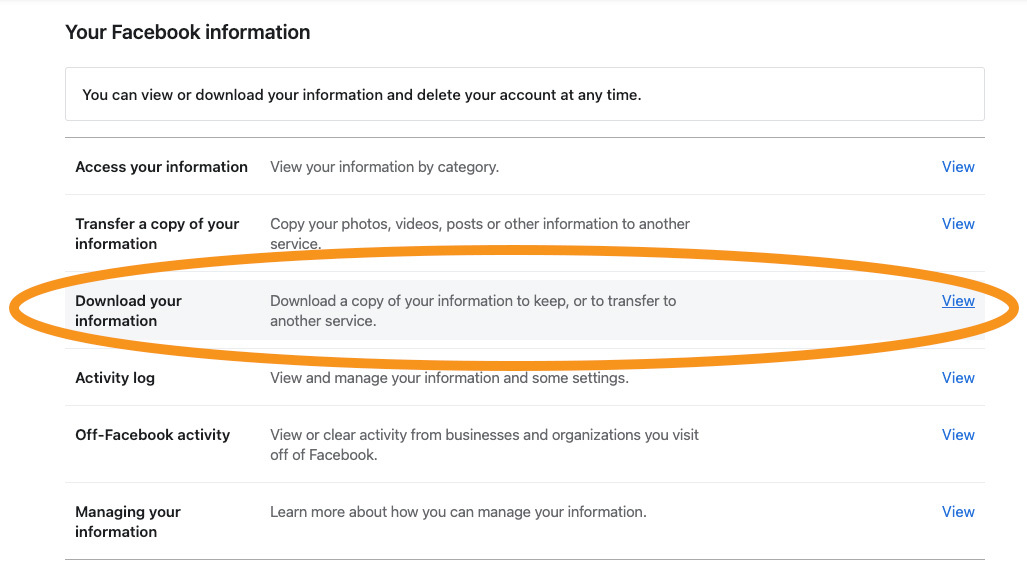
Task: Open View link for Transfer a copy
Action: [957, 224]
